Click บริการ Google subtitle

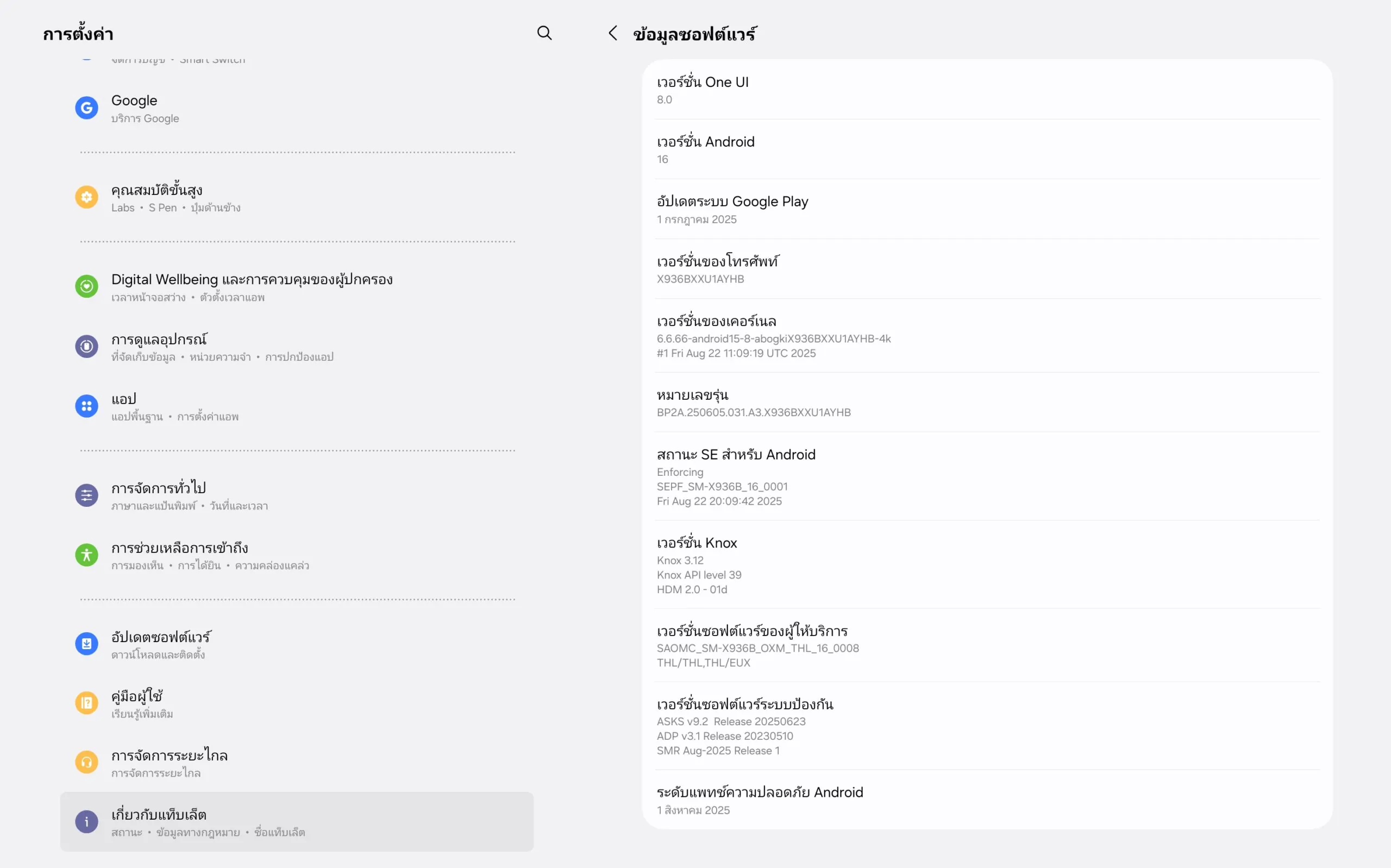point(145,118)
